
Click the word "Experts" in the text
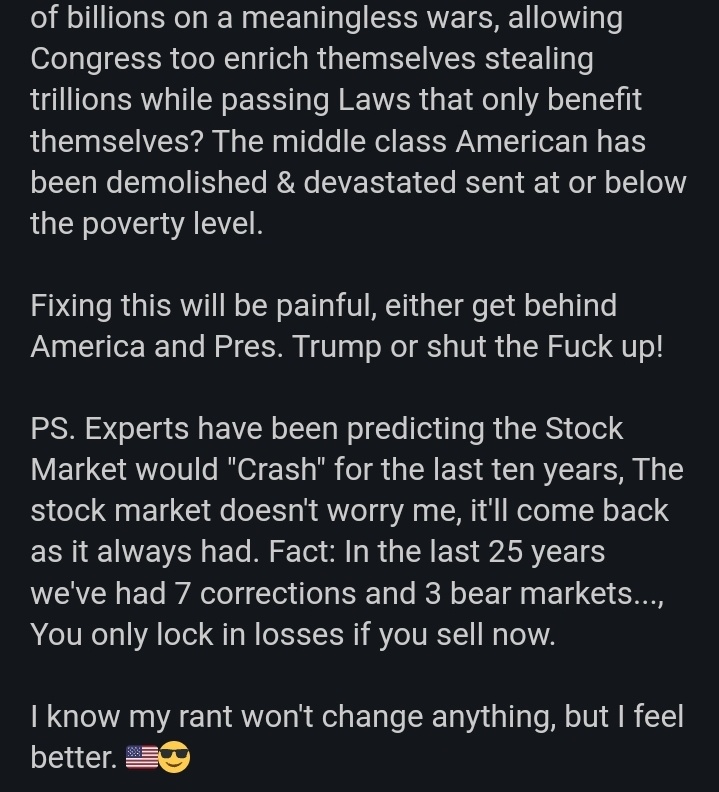[136, 430]
